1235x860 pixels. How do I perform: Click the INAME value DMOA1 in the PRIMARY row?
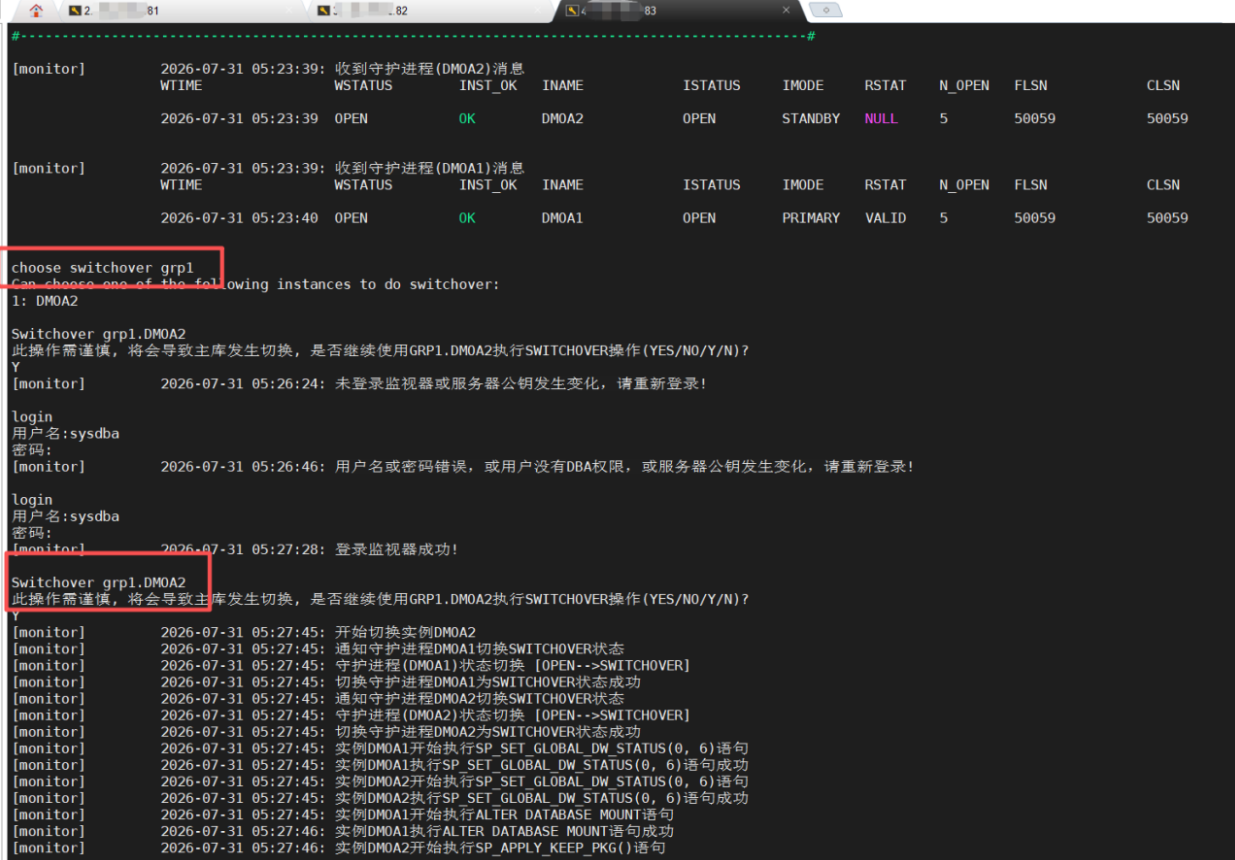[562, 218]
